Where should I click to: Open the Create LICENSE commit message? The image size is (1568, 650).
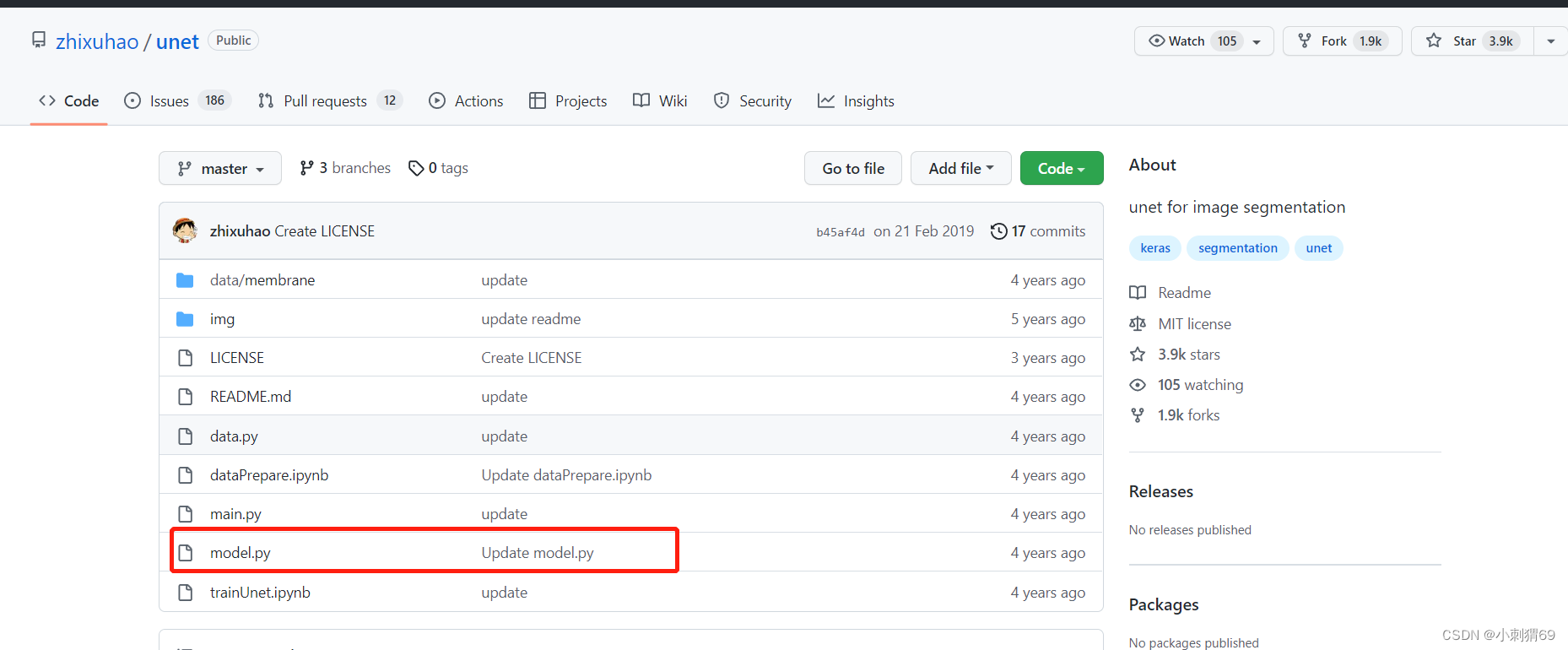point(325,231)
